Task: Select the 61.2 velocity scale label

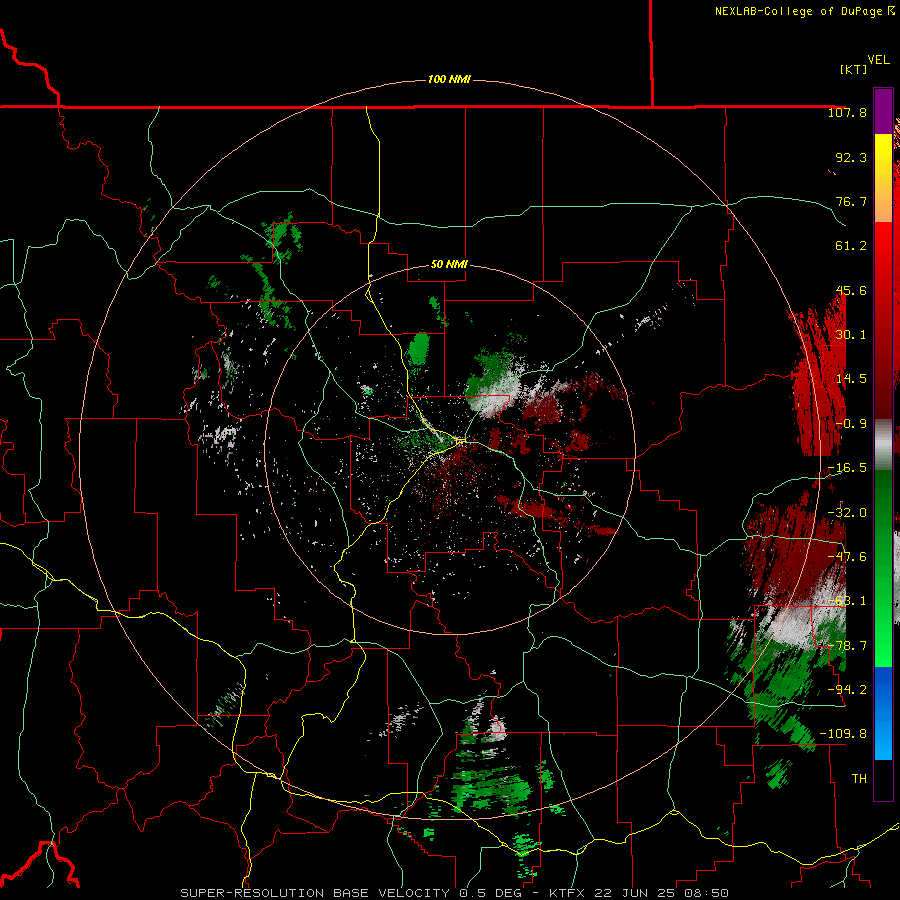Action: click(x=851, y=246)
